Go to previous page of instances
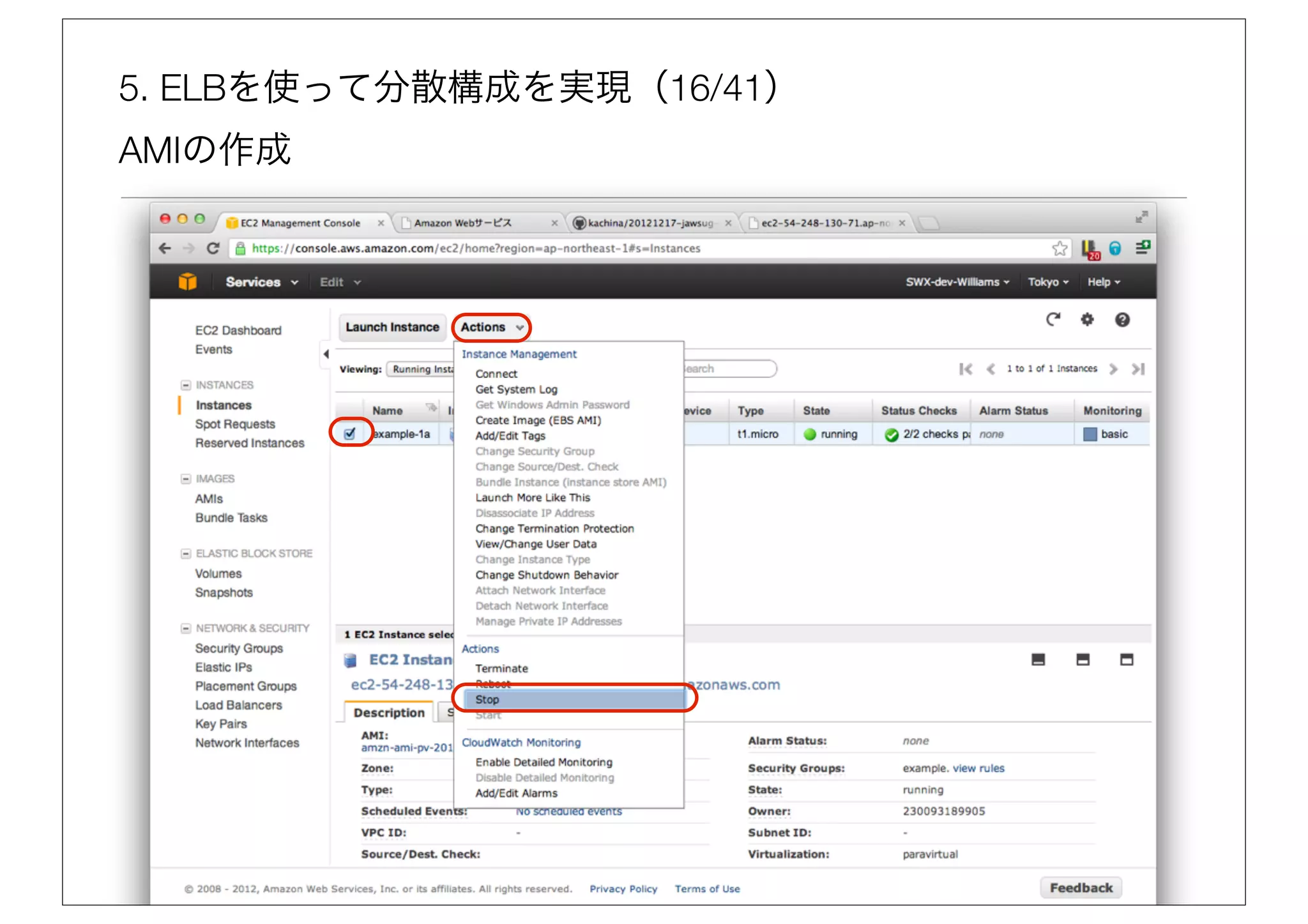1308x924 pixels. coord(991,369)
